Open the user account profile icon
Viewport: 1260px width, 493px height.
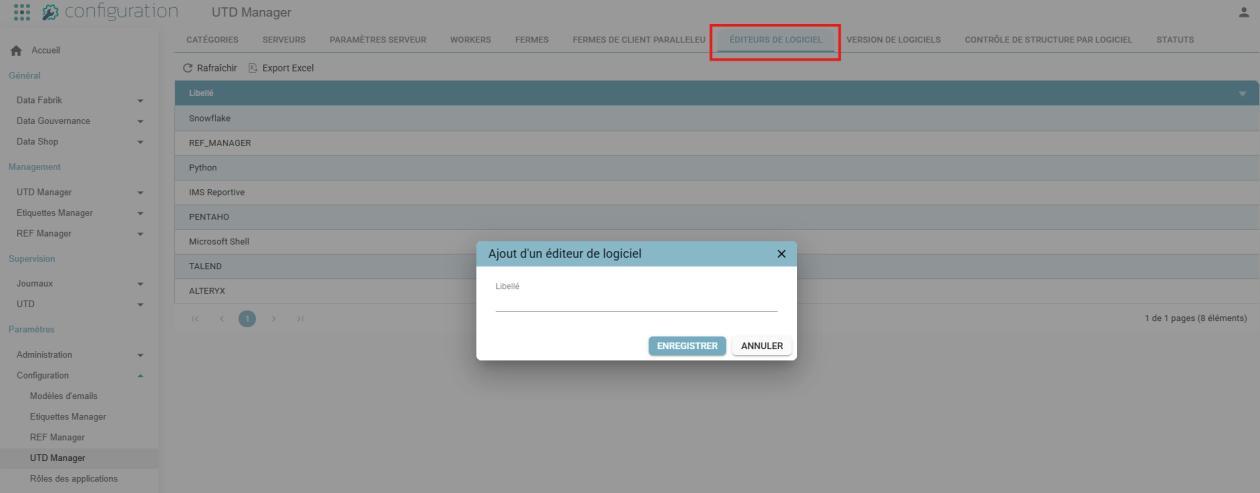pos(1245,12)
